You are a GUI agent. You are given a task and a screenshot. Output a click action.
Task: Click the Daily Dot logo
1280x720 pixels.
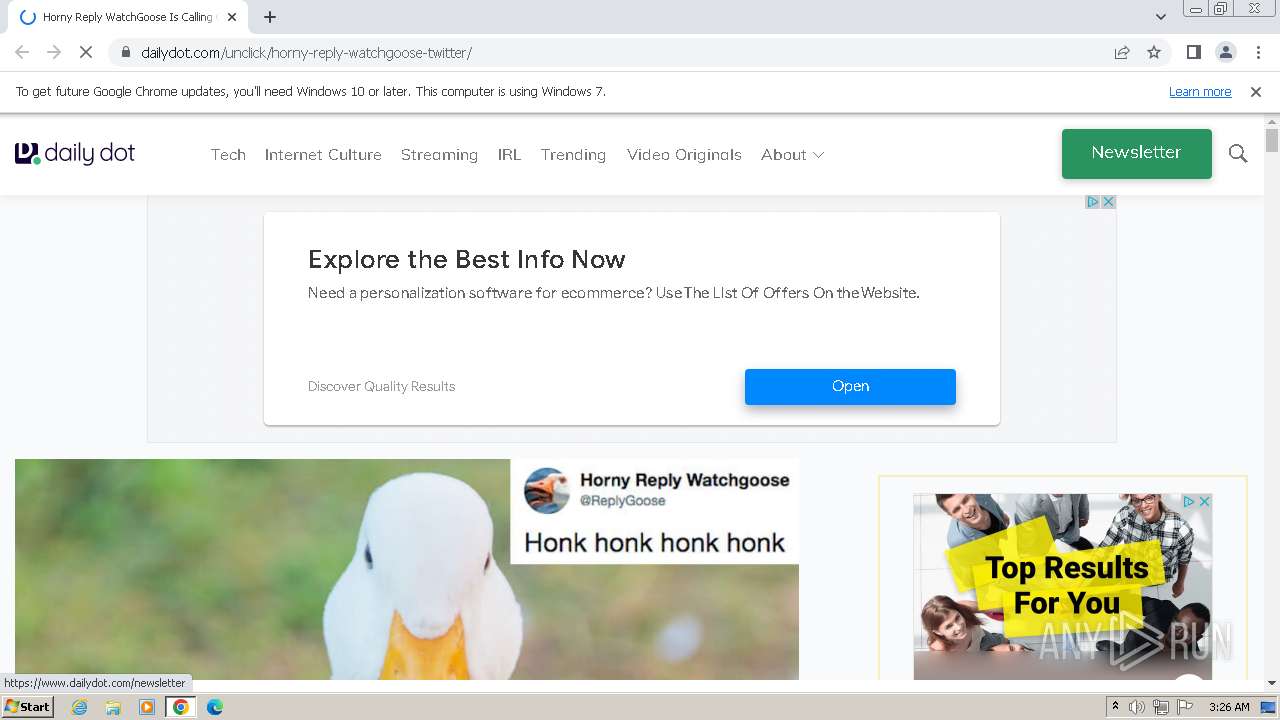(75, 153)
